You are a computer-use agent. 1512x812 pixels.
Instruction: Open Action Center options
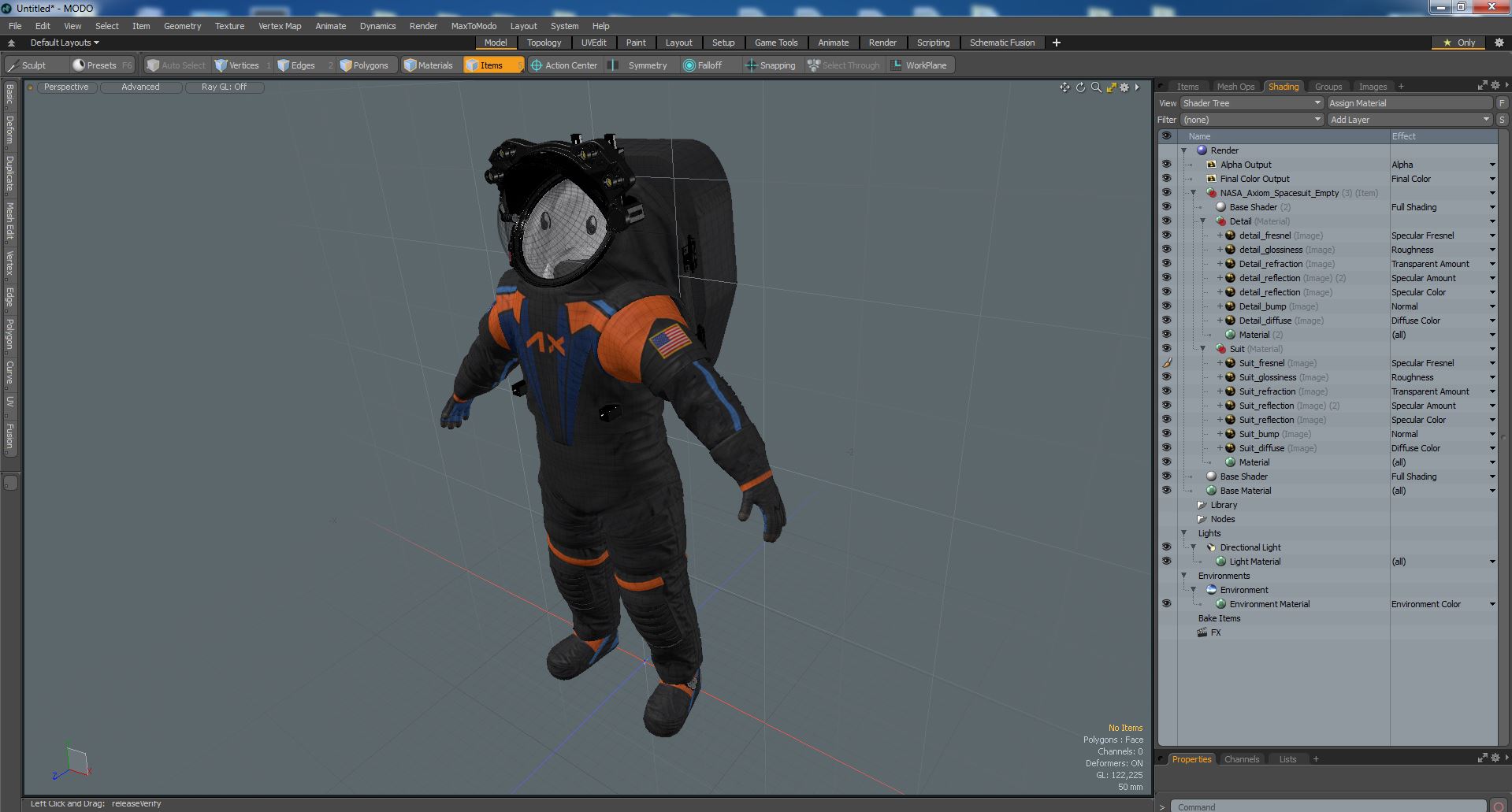(x=564, y=65)
